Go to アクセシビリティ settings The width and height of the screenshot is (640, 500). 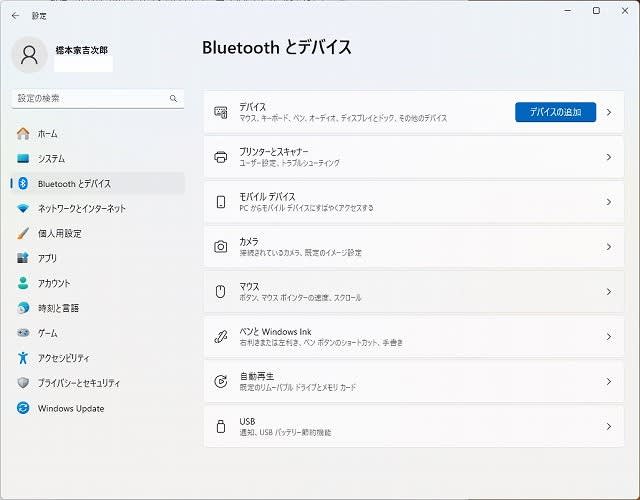point(63,358)
